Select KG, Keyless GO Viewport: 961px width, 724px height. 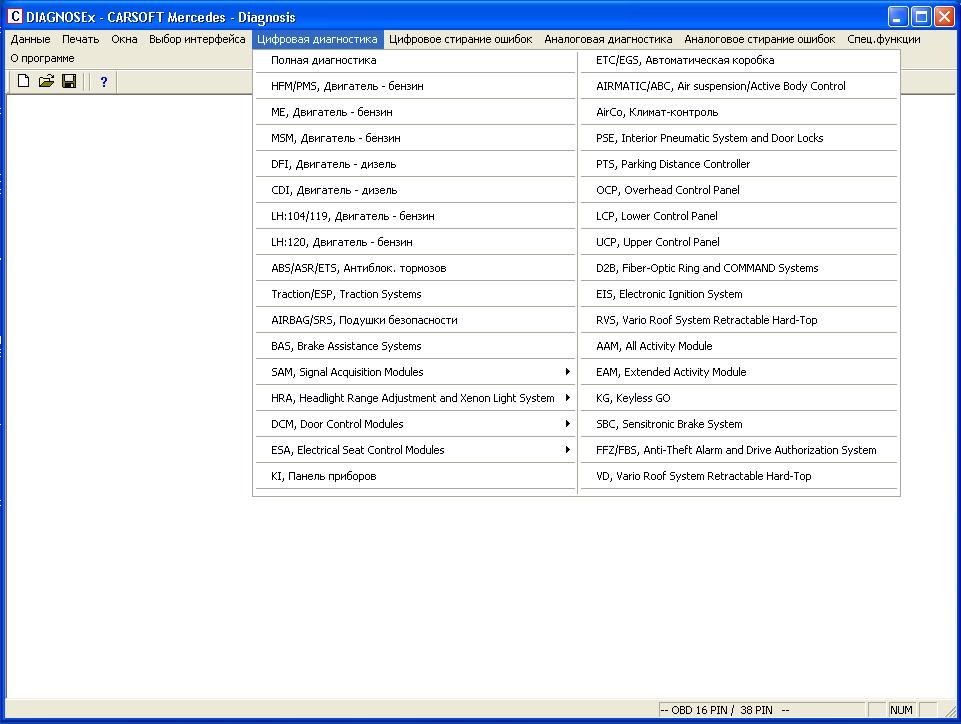(739, 398)
